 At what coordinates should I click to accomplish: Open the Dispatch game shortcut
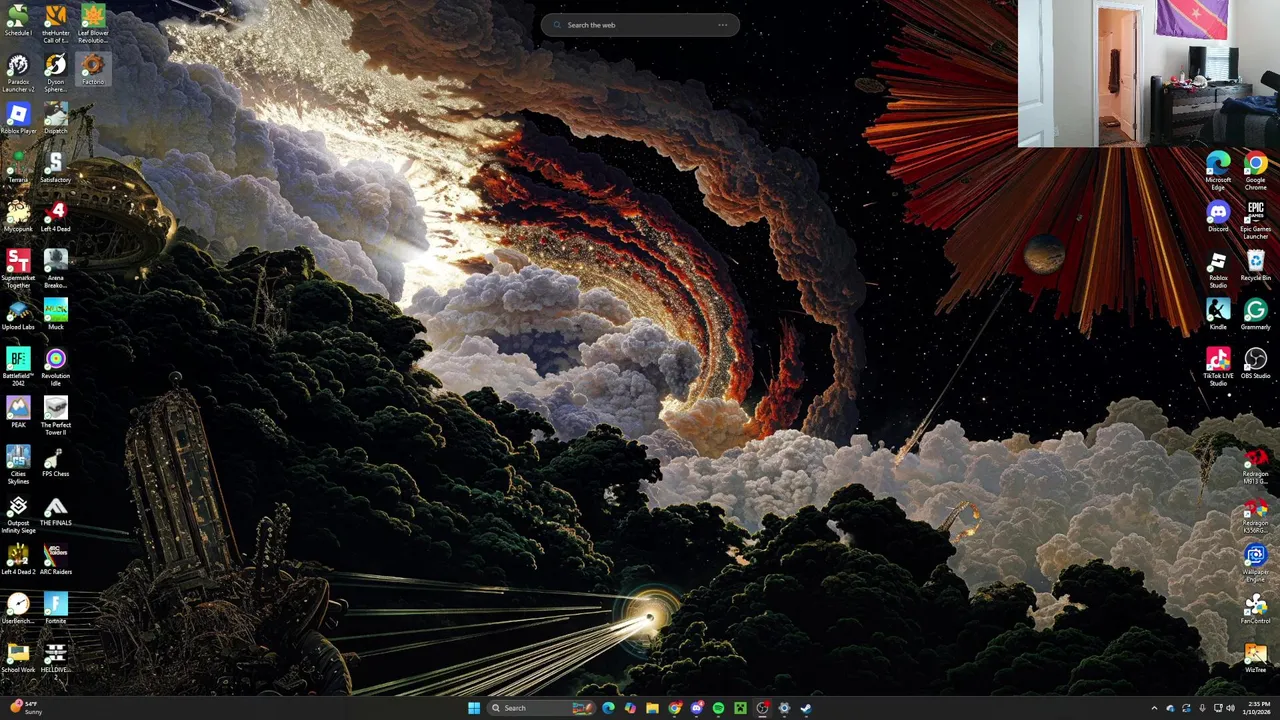pyautogui.click(x=56, y=119)
